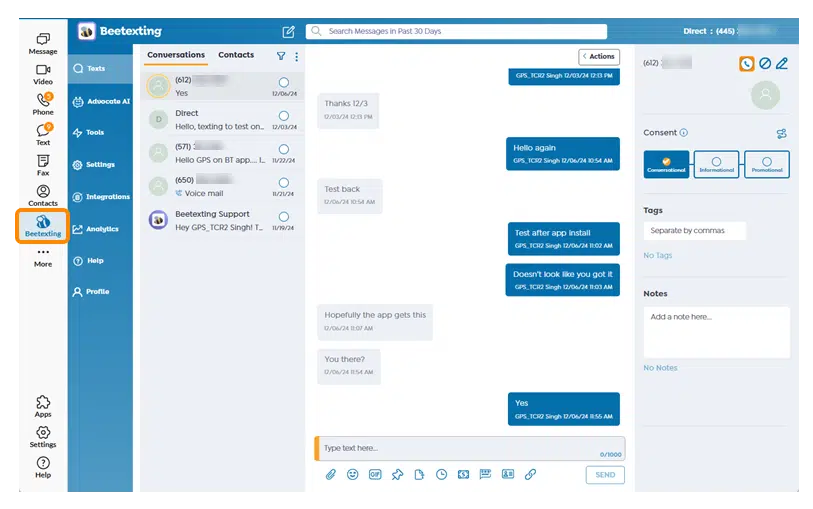This screenshot has width=813, height=509.
Task: Schedule the message with clock icon
Action: tap(441, 474)
